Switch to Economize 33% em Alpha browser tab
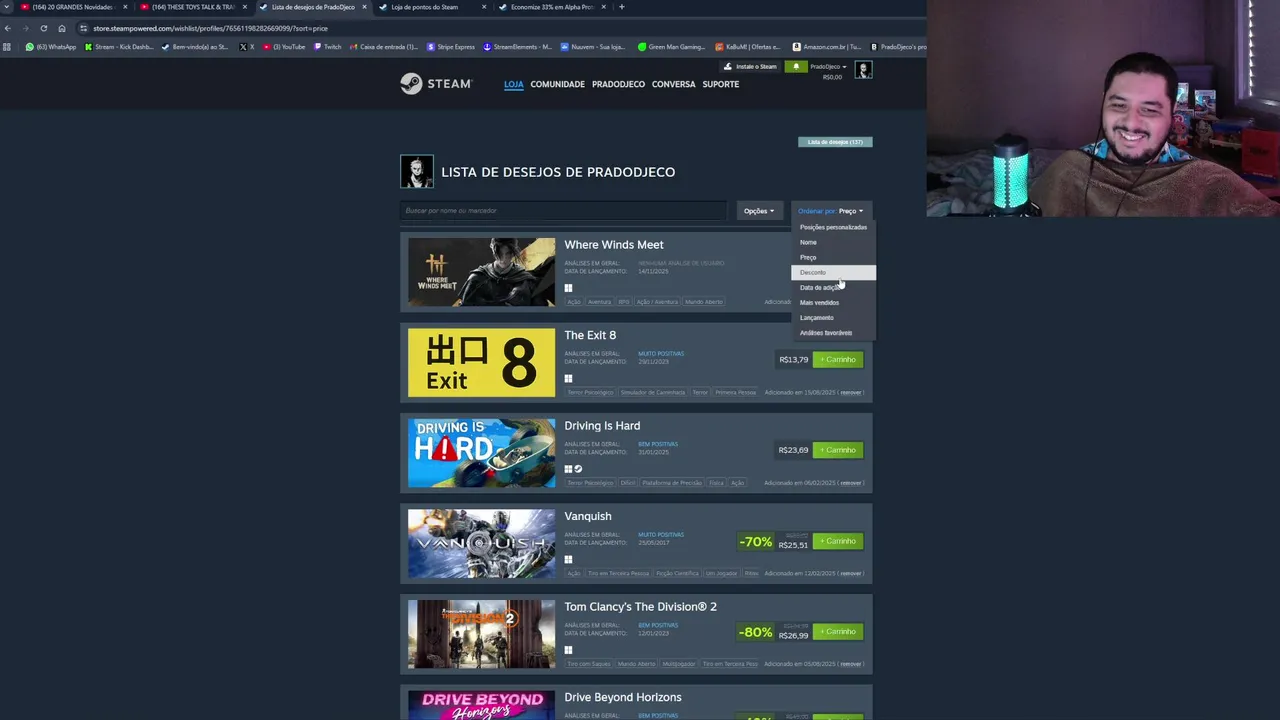This screenshot has height=720, width=1280. tap(551, 7)
